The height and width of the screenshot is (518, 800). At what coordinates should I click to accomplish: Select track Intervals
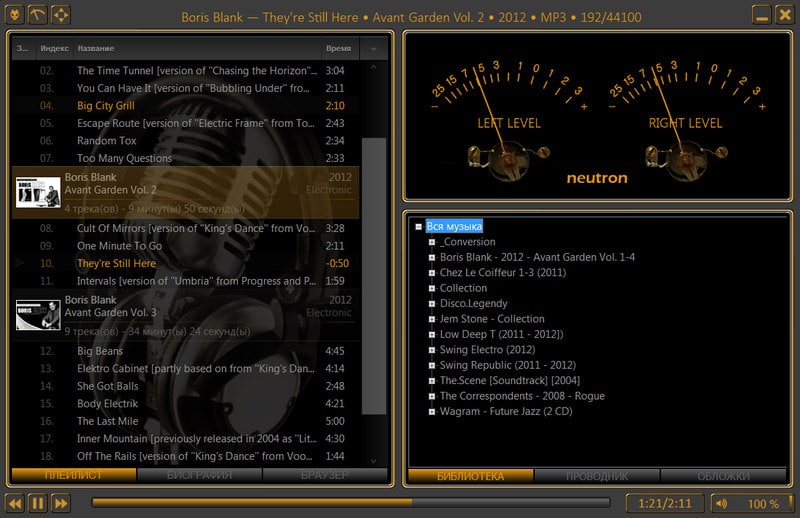[186, 281]
